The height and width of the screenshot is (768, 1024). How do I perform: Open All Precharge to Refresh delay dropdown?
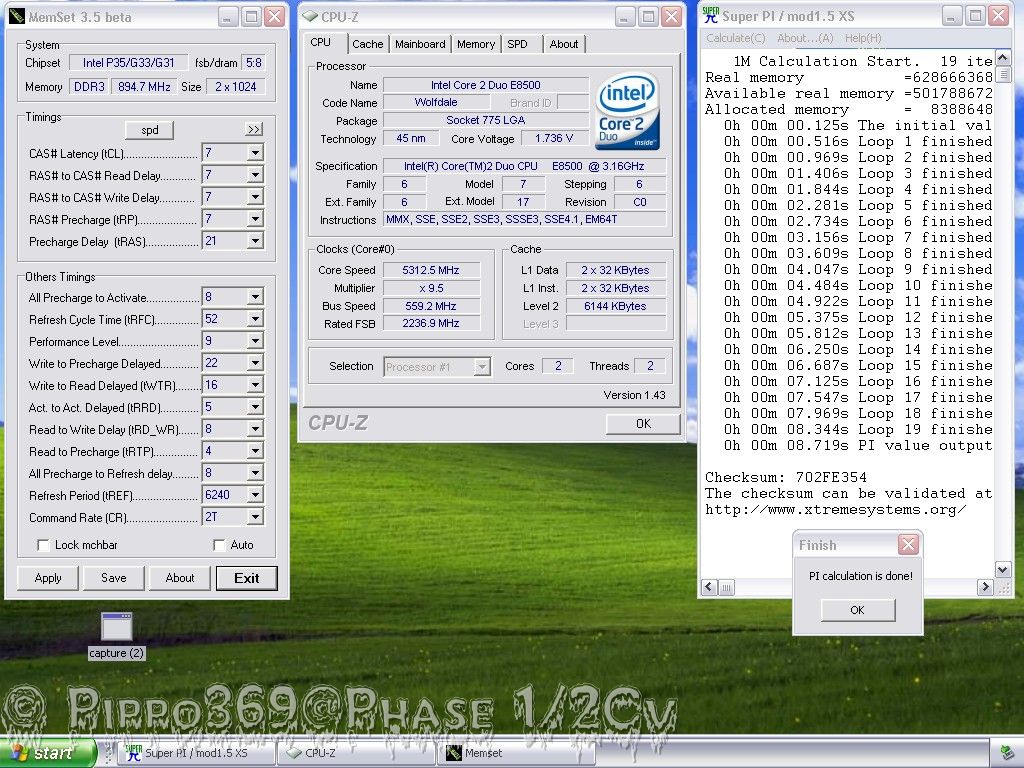click(255, 473)
